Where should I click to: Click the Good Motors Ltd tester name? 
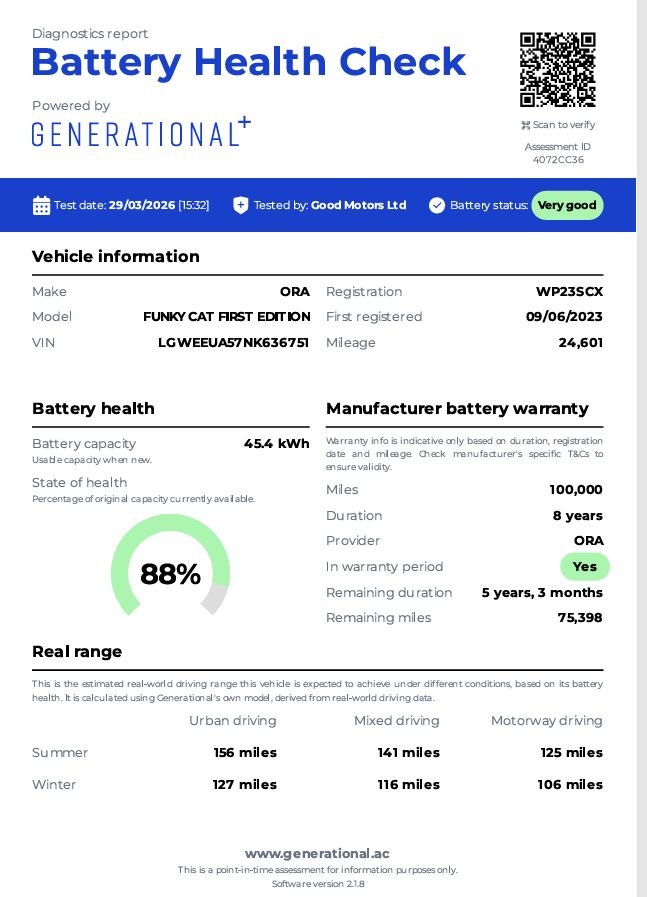[359, 205]
